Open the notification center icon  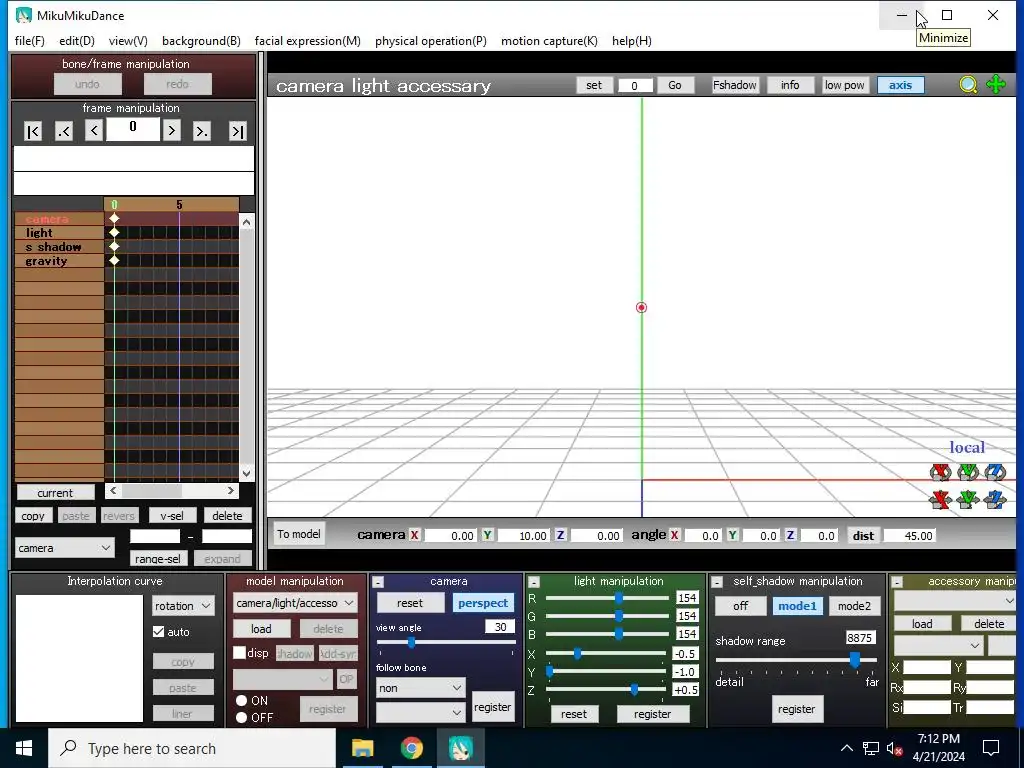(991, 748)
